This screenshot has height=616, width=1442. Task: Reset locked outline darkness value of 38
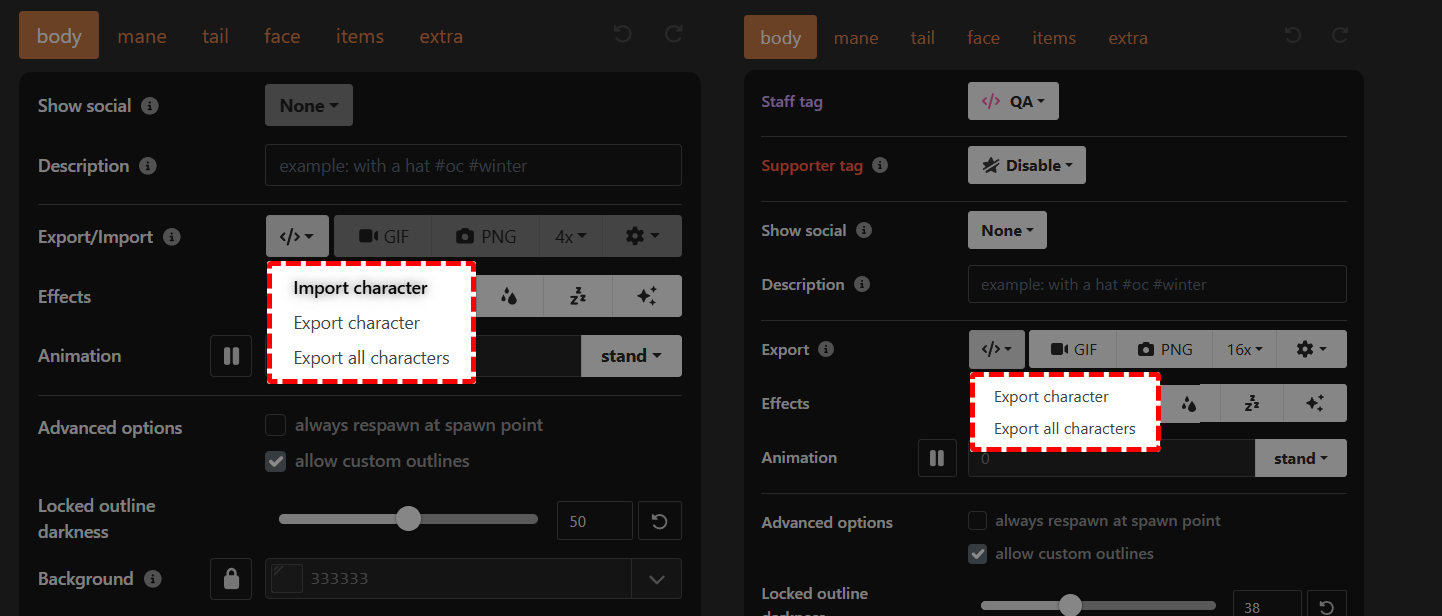(x=1327, y=606)
